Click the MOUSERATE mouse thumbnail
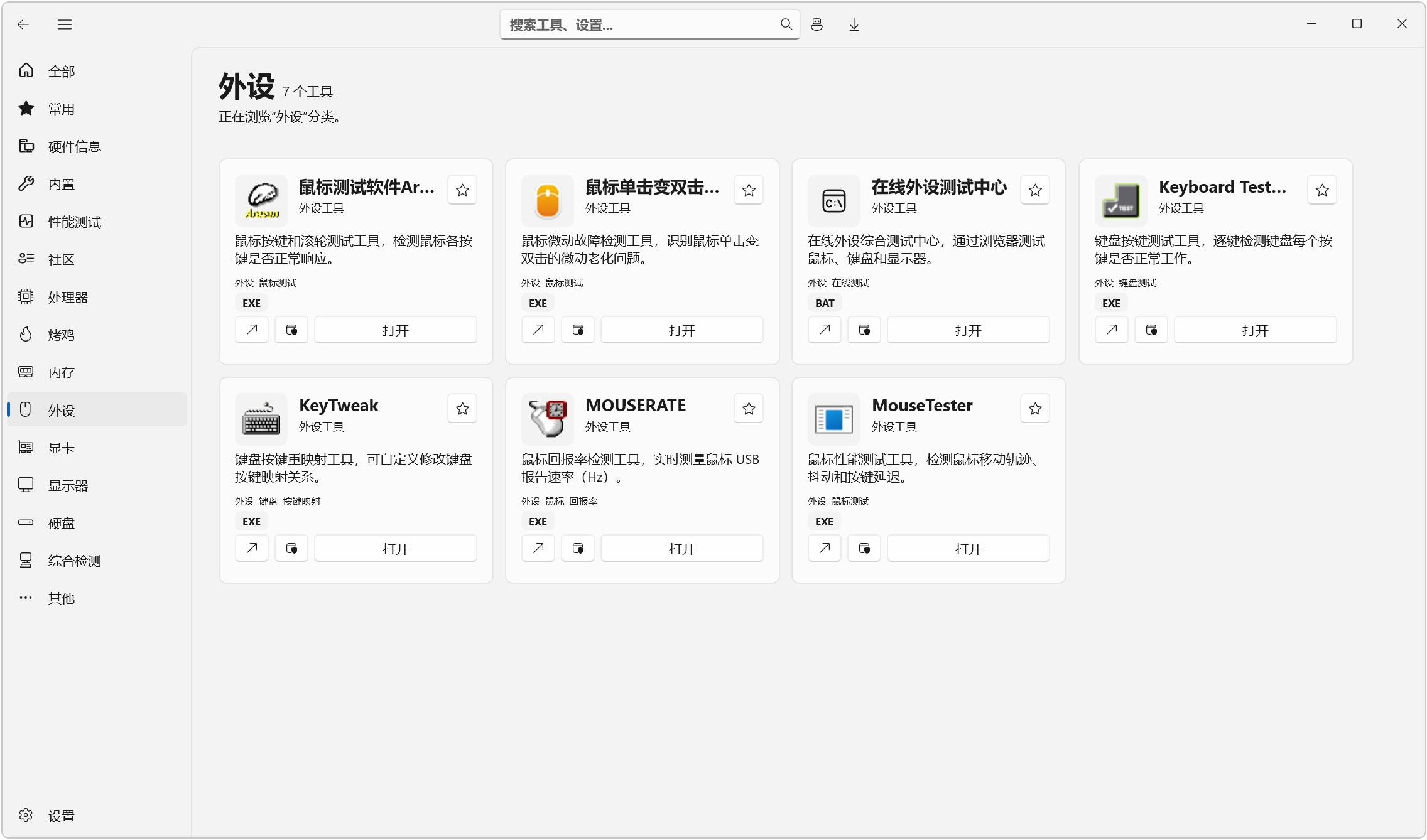 click(x=548, y=419)
